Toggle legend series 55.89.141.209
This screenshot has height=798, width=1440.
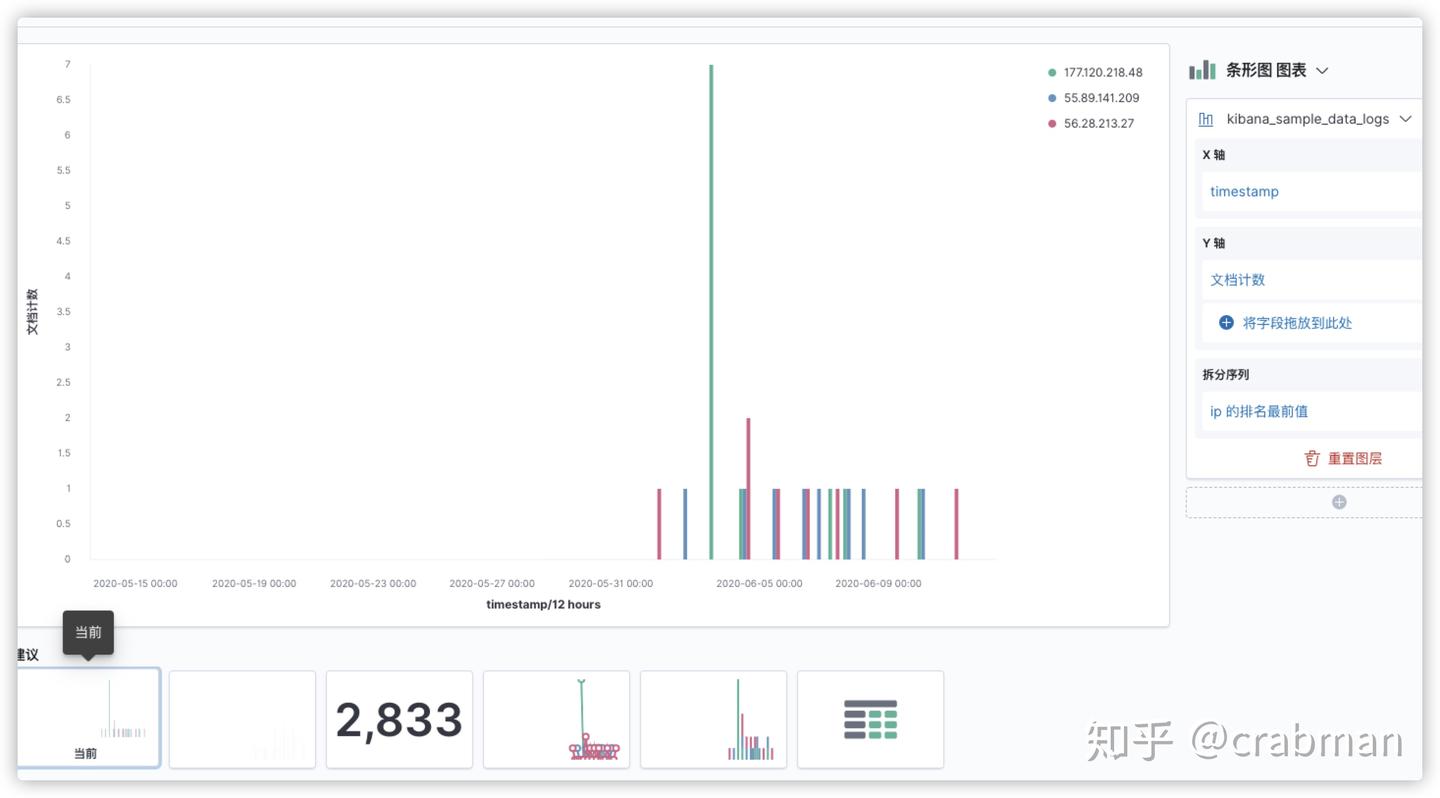1100,97
